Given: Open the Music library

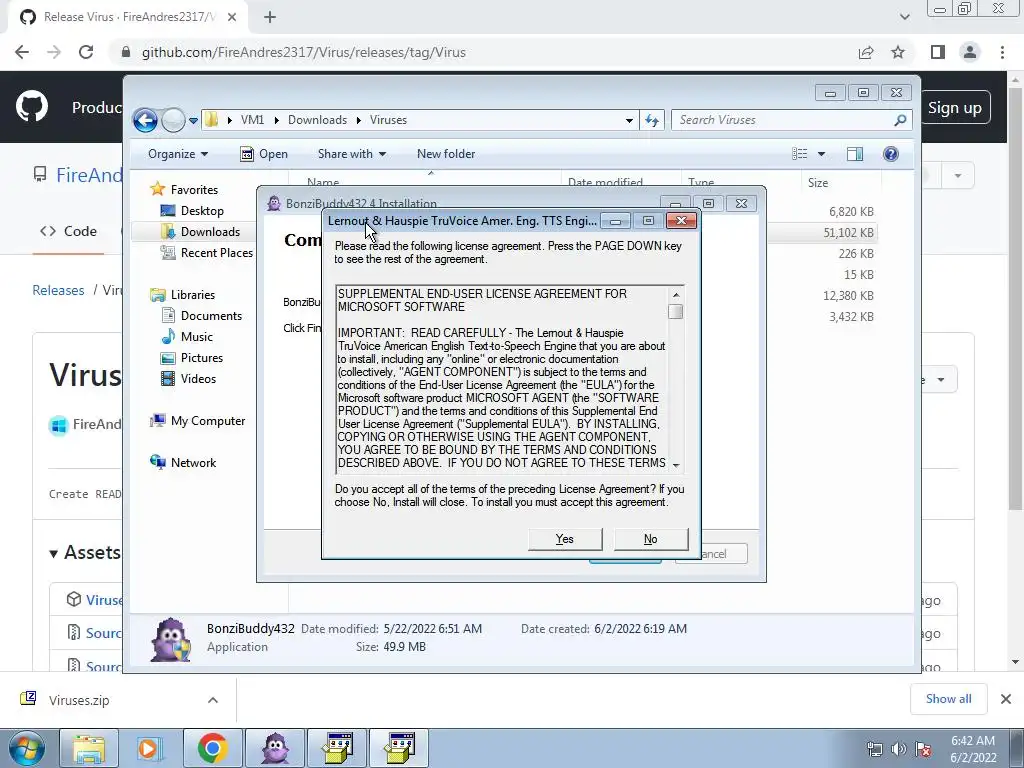Looking at the screenshot, I should tap(197, 336).
